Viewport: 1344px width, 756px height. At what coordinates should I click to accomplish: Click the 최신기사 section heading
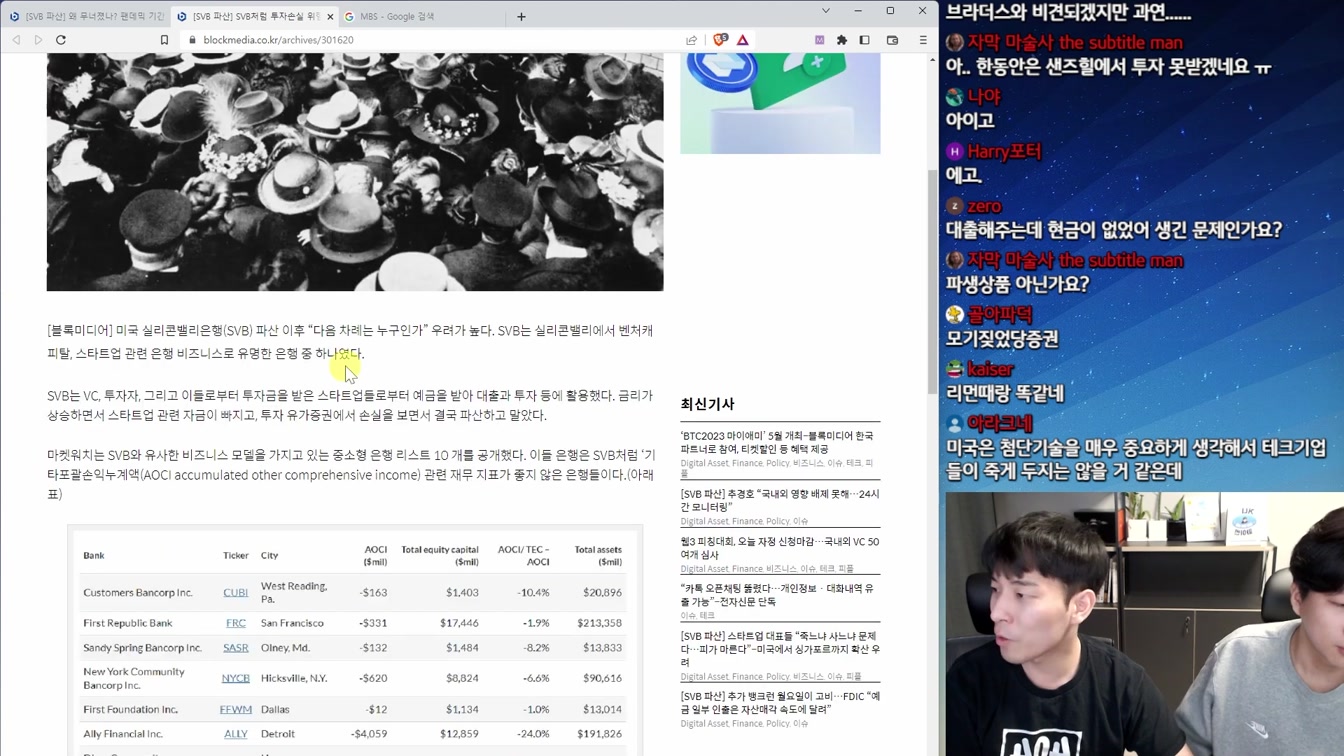point(708,404)
